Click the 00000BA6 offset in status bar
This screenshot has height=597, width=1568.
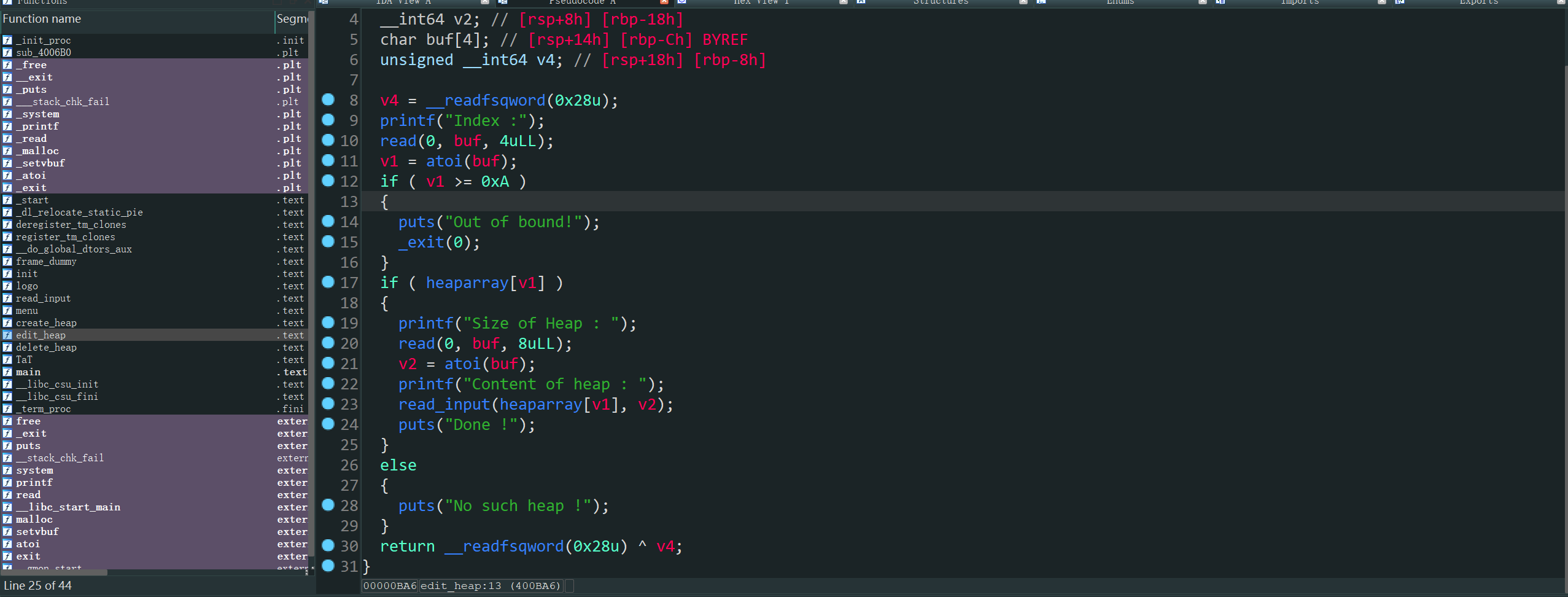tap(389, 586)
